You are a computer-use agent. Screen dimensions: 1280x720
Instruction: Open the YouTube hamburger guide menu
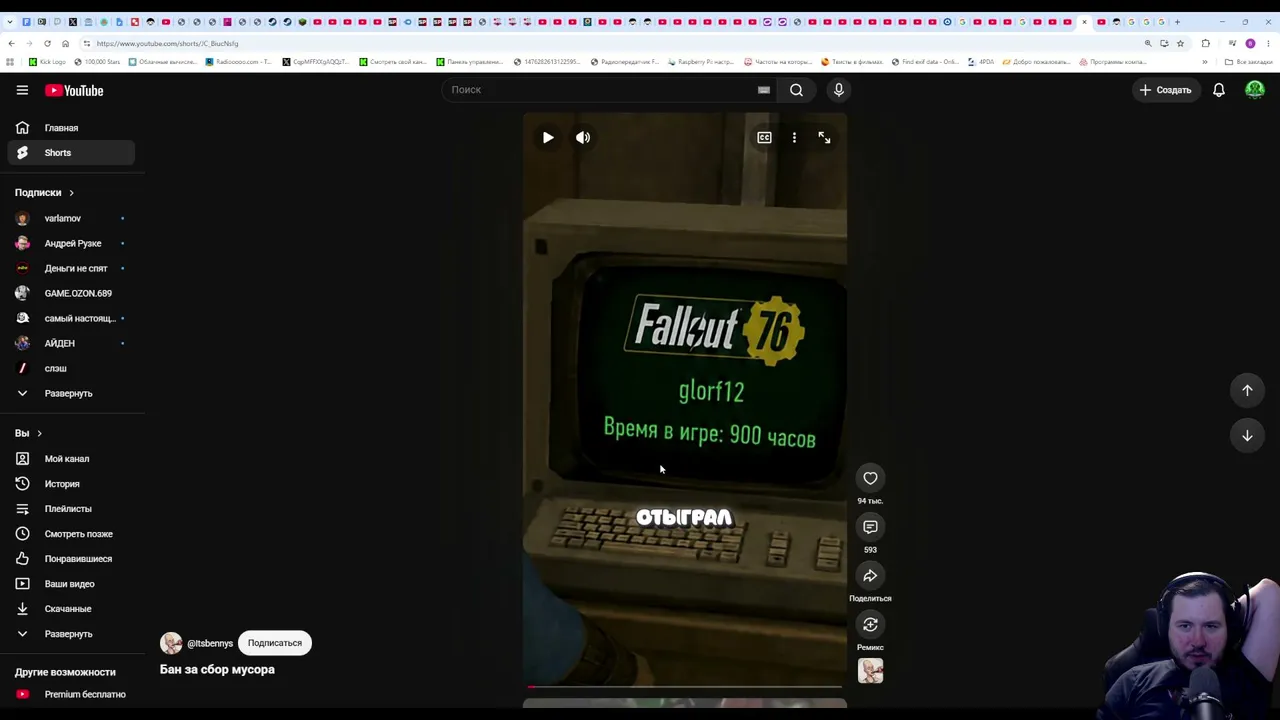coord(22,90)
